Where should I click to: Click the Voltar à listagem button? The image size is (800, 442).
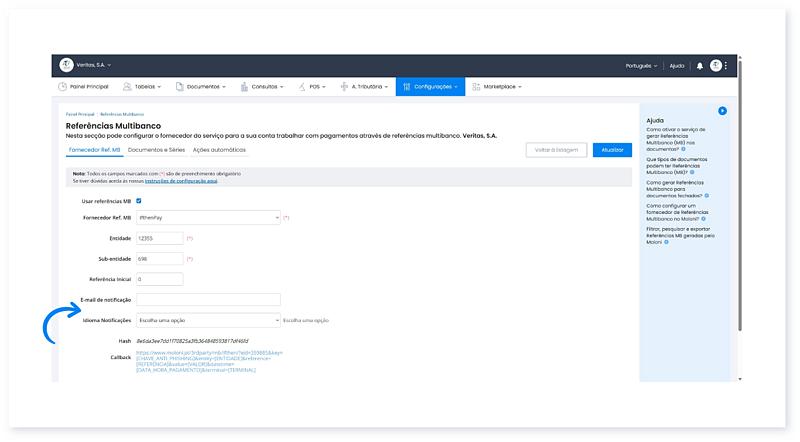coord(556,150)
